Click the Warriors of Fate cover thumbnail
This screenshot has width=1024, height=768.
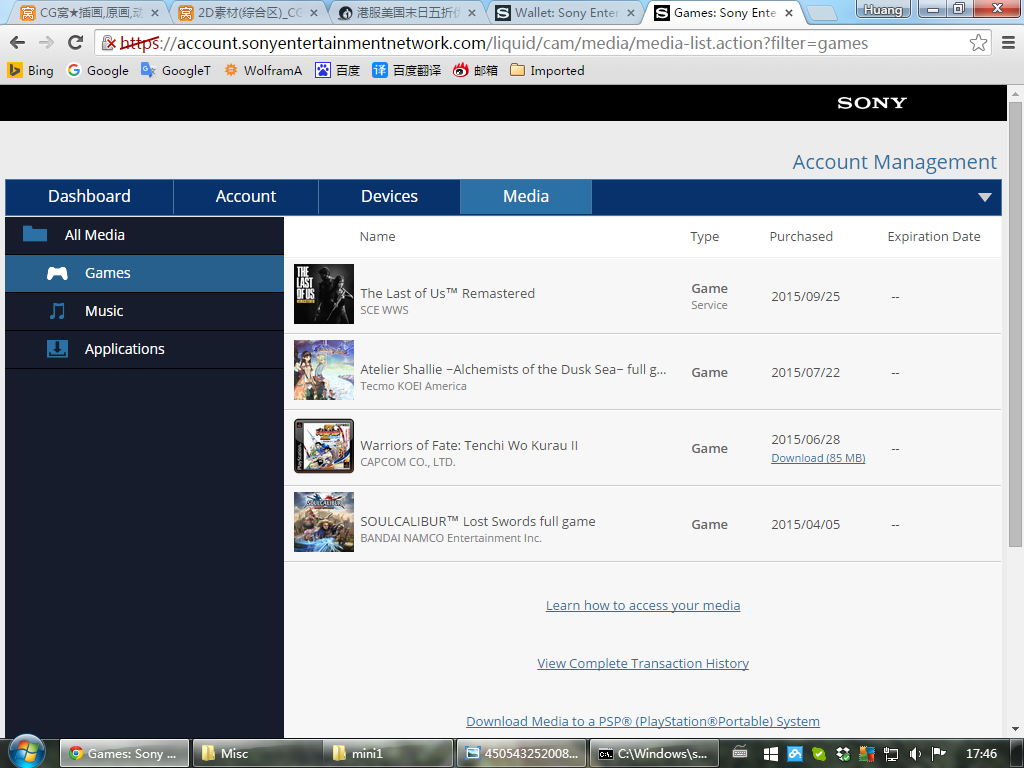[324, 446]
